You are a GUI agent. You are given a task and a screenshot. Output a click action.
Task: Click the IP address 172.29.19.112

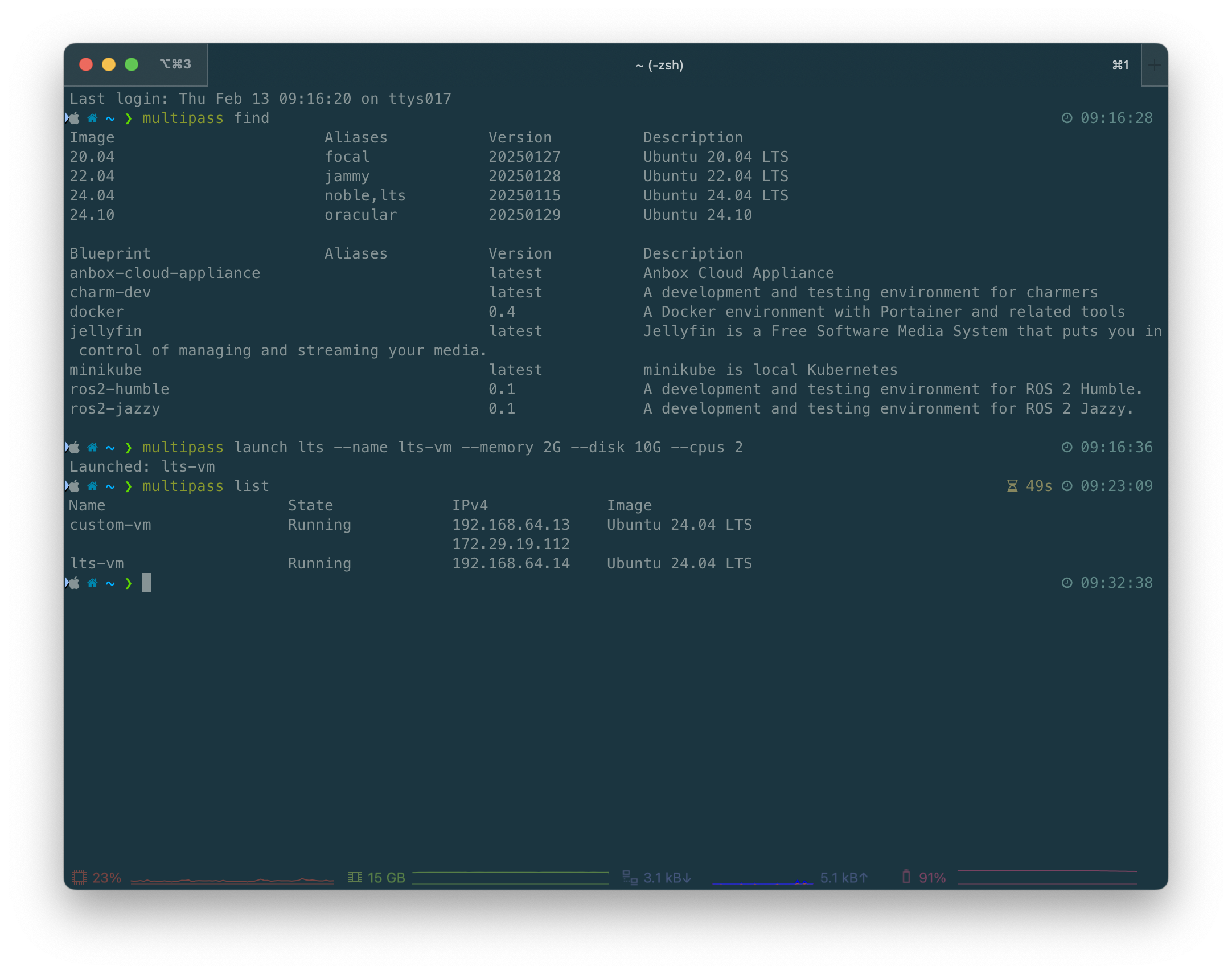pyautogui.click(x=511, y=545)
